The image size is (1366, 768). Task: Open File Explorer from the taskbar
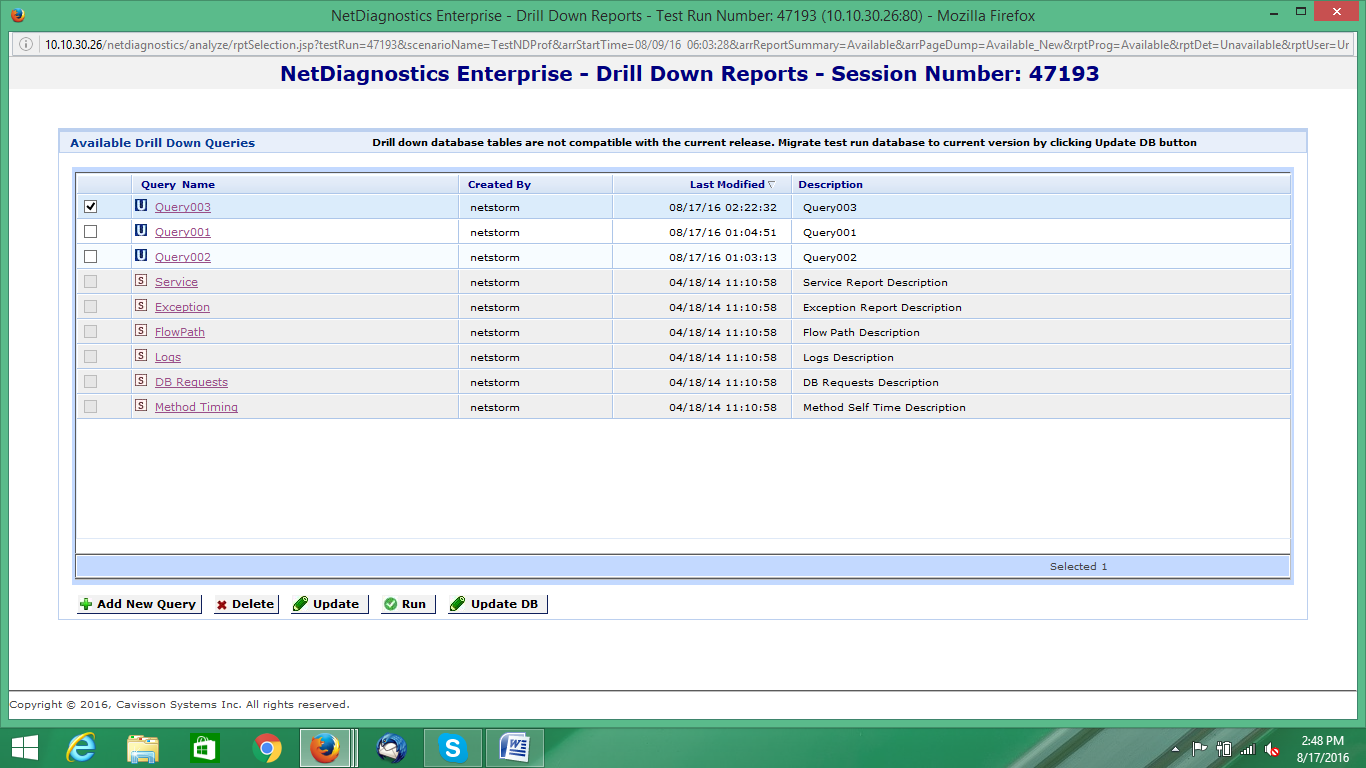(x=143, y=748)
